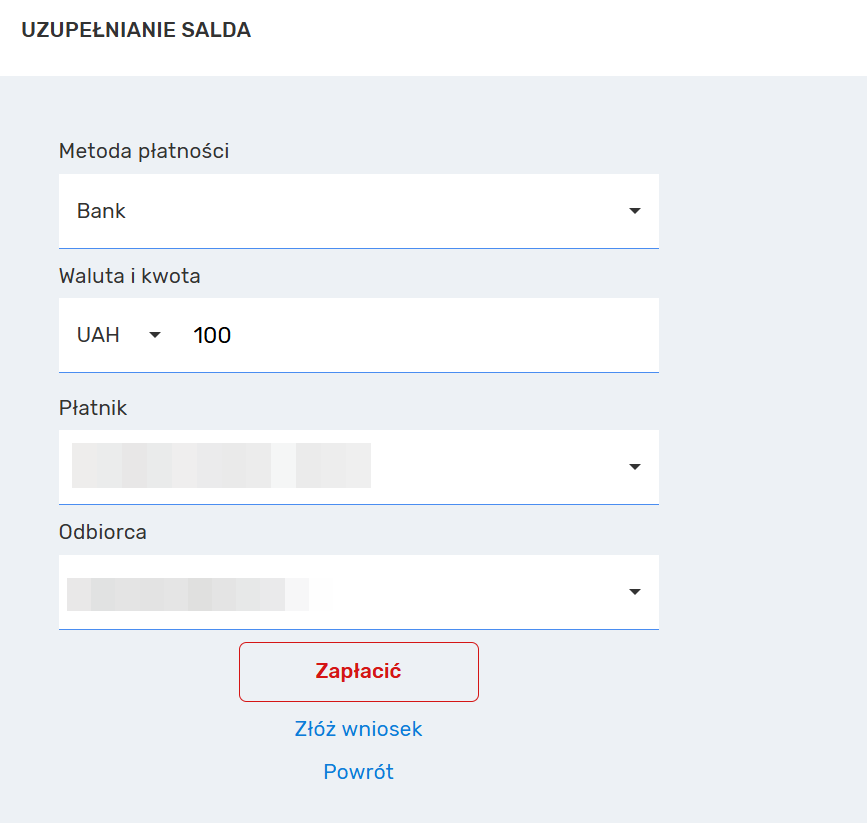Follow the Złóż wniosek link
This screenshot has width=867, height=823.
[358, 729]
